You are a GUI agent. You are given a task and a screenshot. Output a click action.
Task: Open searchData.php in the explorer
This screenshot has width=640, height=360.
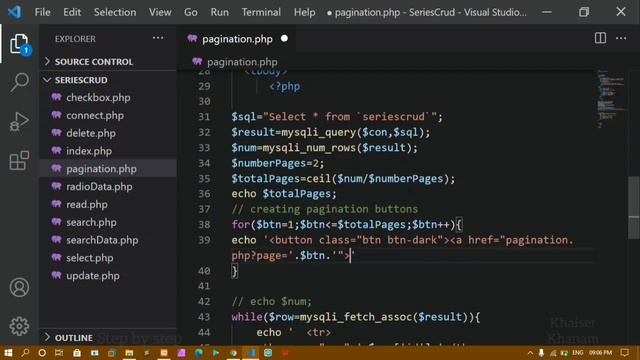click(x=102, y=240)
